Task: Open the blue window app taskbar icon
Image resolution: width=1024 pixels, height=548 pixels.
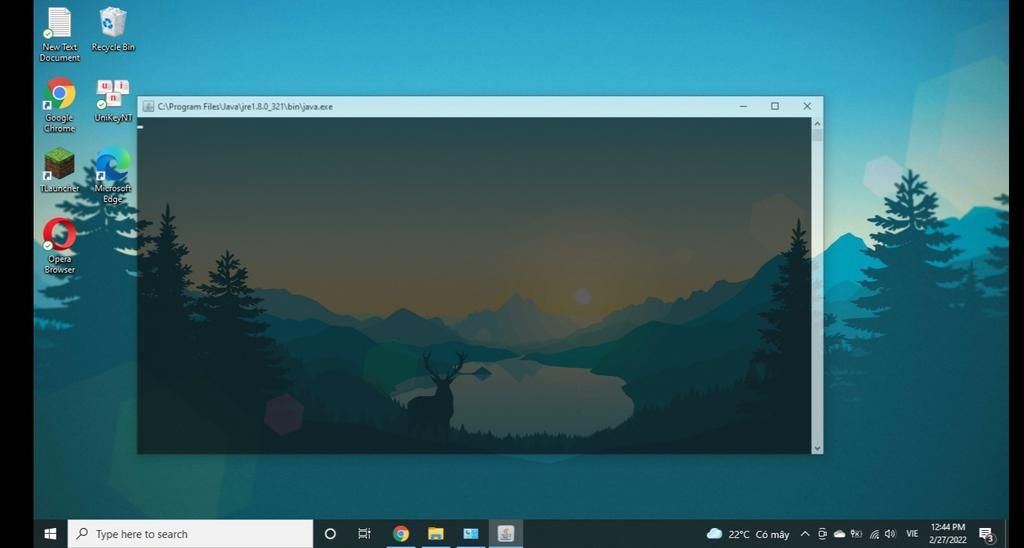Action: (x=471, y=534)
